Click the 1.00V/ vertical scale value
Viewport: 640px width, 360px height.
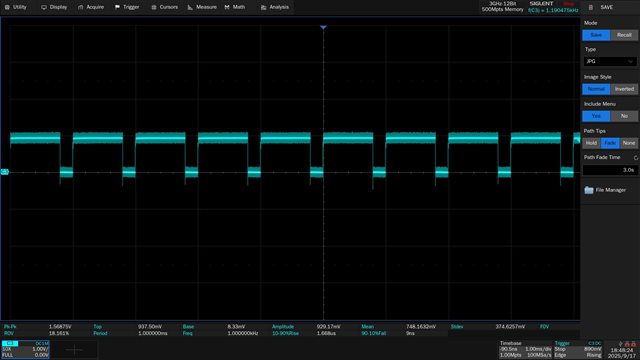click(x=40, y=349)
